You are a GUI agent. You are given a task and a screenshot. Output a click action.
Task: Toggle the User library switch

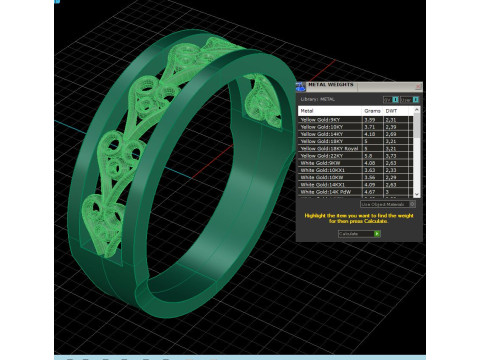[x=409, y=99]
